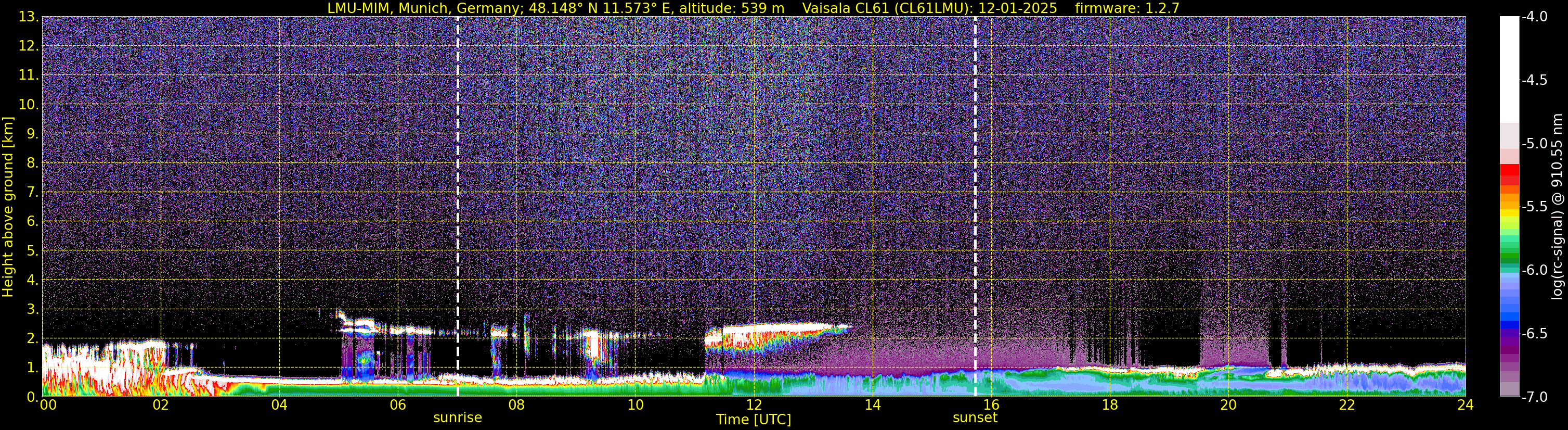Click the x-axis tick label 06
The width and height of the screenshot is (1568, 430).
tap(398, 405)
